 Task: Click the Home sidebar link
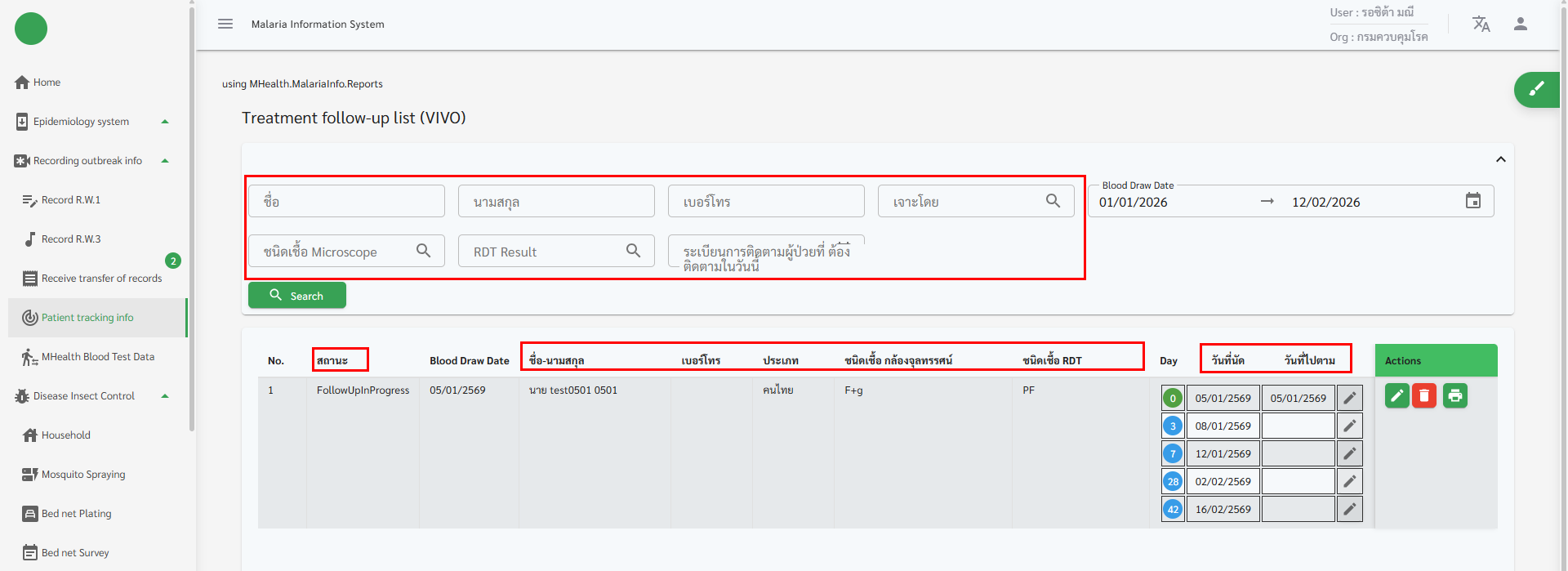47,83
